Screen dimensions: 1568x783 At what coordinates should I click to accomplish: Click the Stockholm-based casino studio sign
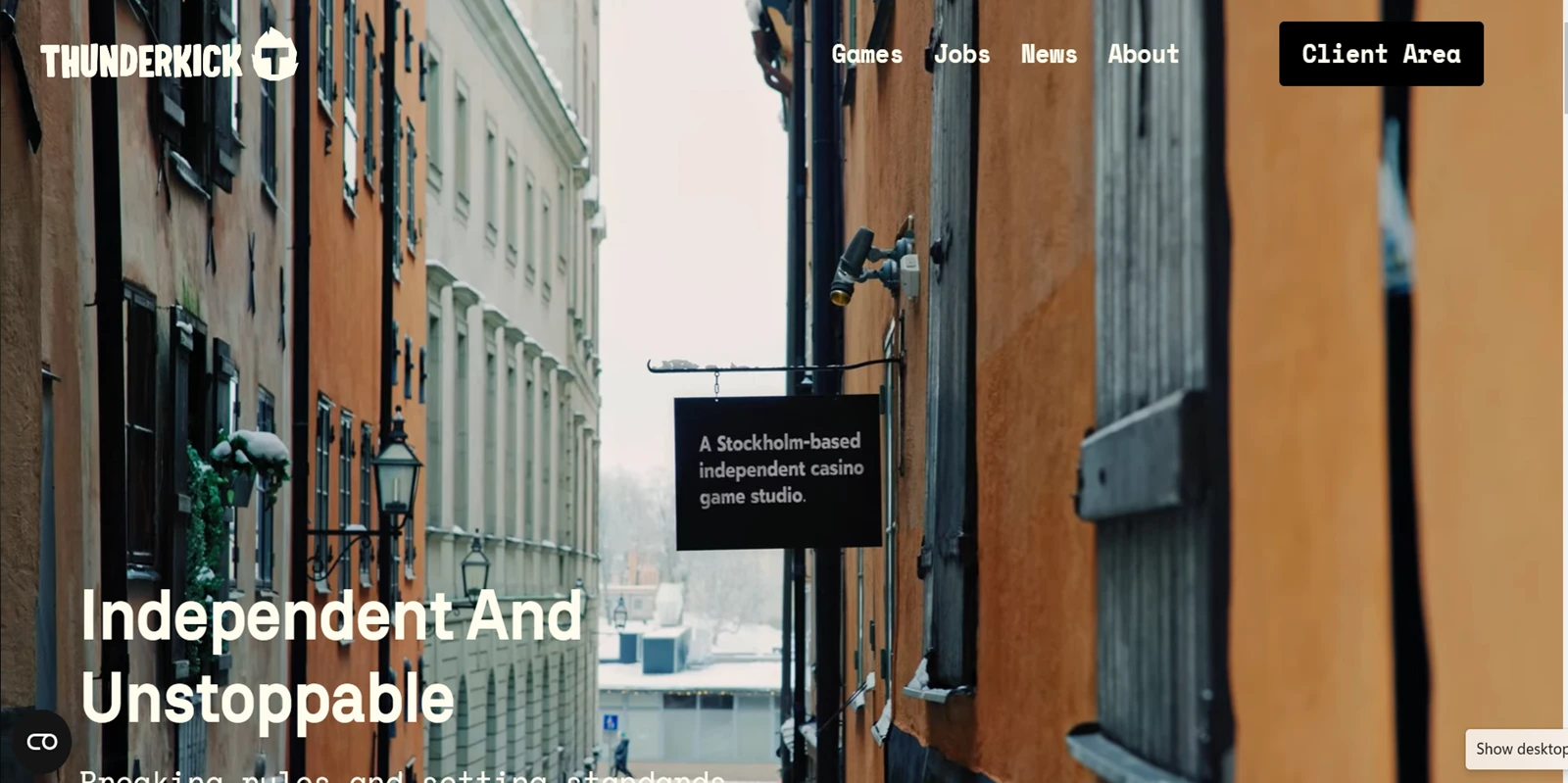(x=778, y=471)
